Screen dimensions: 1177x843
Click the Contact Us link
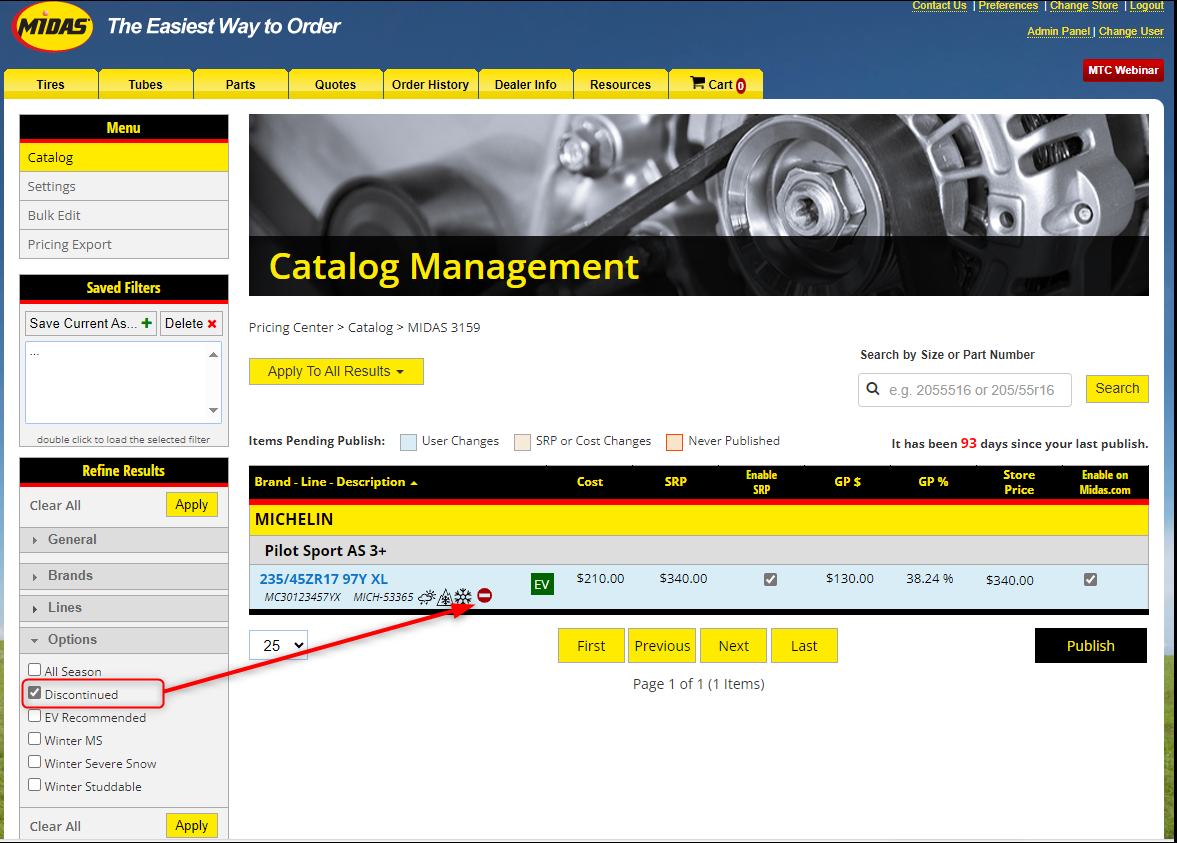(939, 5)
